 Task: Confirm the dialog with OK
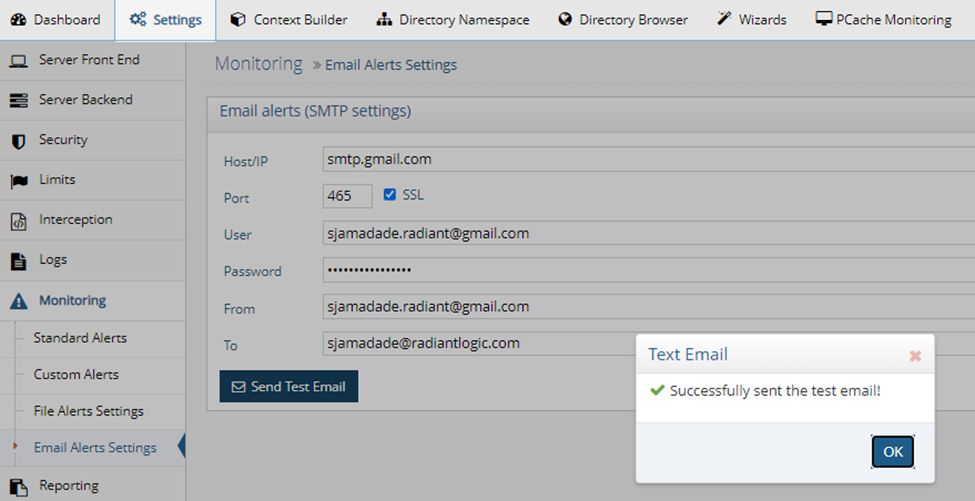coord(892,452)
